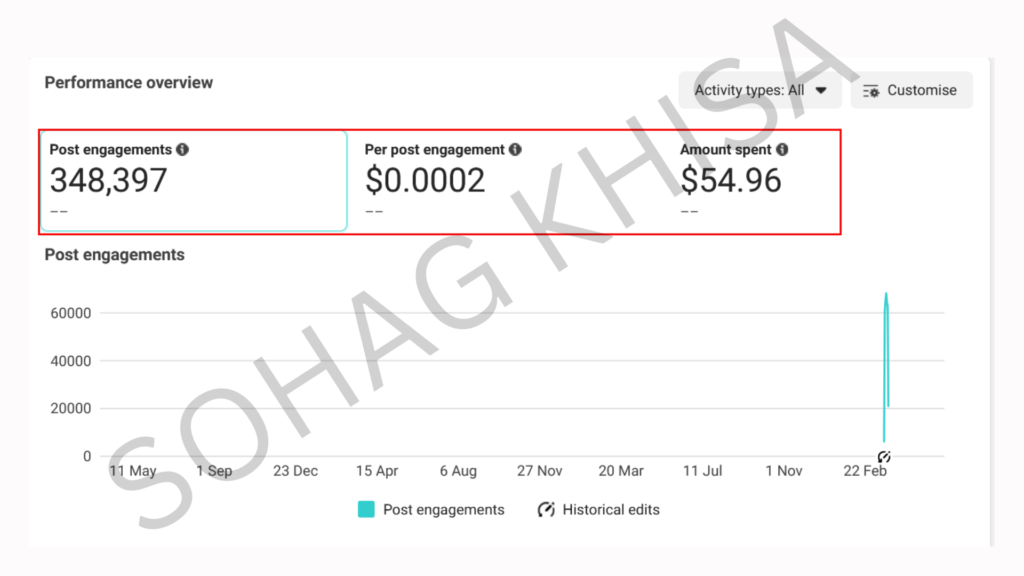The image size is (1024, 576).
Task: Click the teal engagement spike in chart
Action: [886, 366]
